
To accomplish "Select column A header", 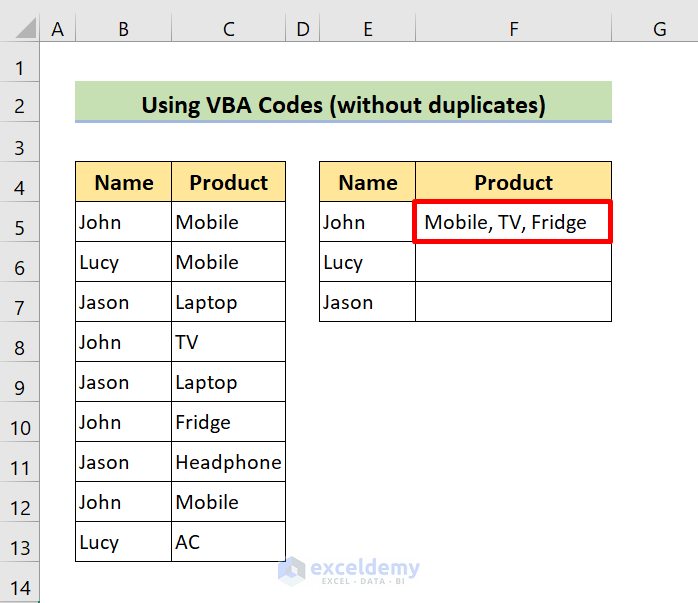I will click(x=57, y=29).
